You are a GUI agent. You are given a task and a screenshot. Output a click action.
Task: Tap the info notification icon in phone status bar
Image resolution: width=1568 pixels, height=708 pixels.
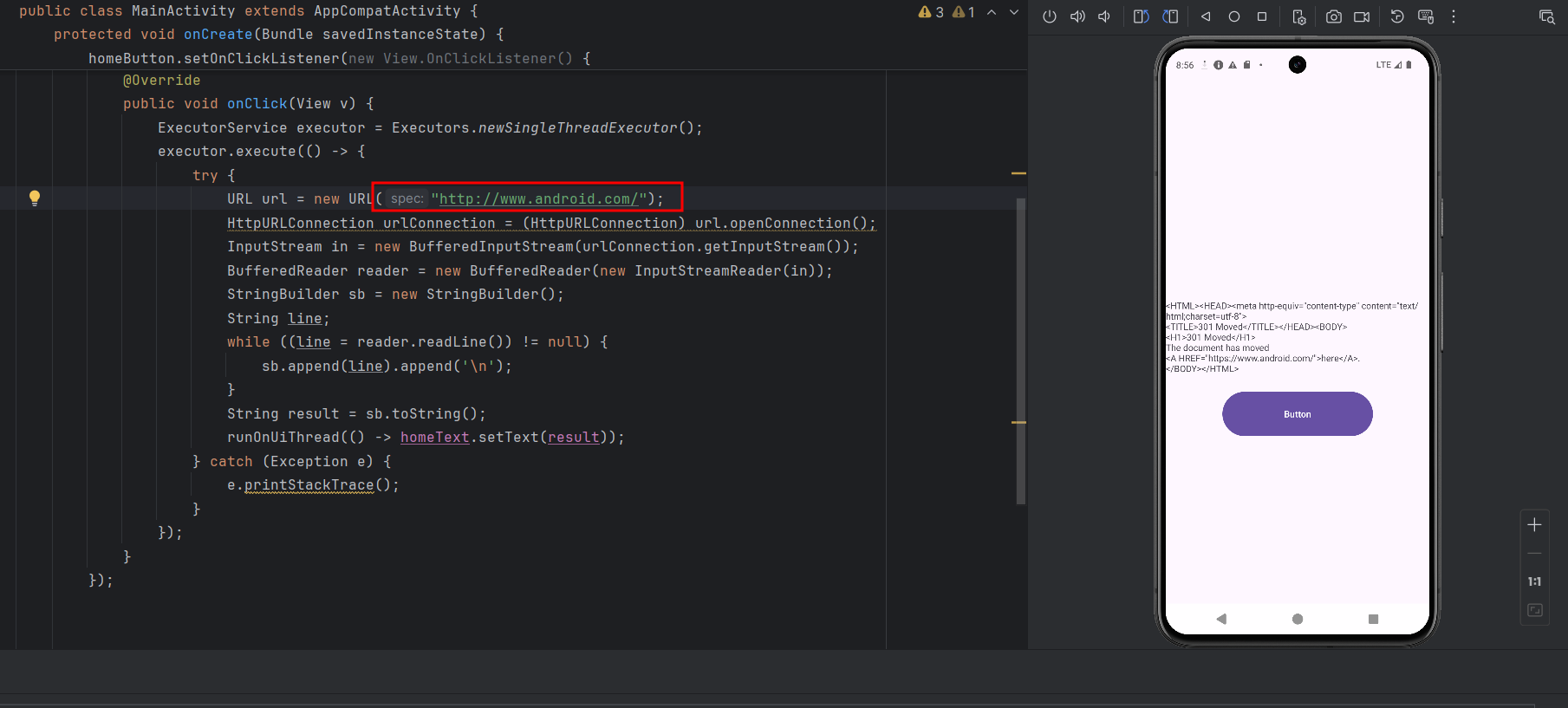[1218, 65]
